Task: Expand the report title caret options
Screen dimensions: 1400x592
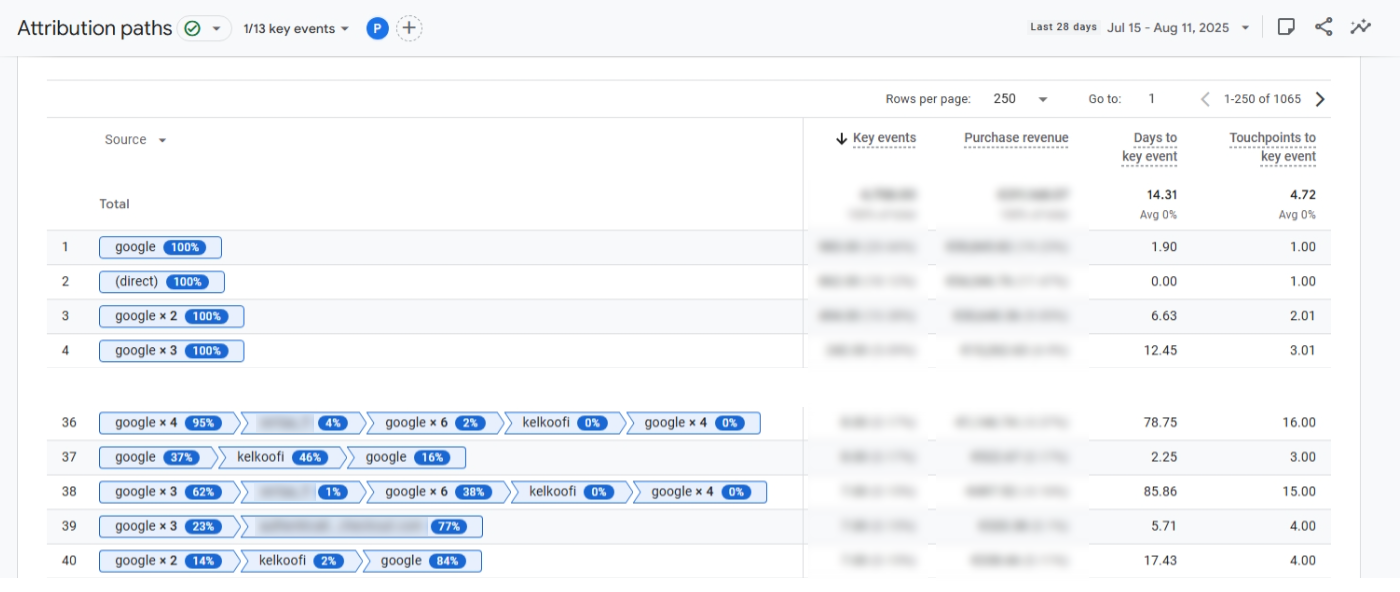Action: click(216, 29)
